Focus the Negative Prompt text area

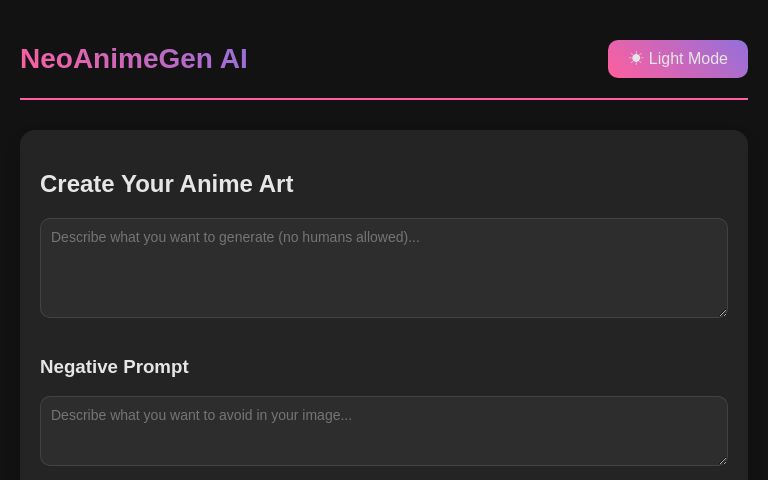[383, 431]
